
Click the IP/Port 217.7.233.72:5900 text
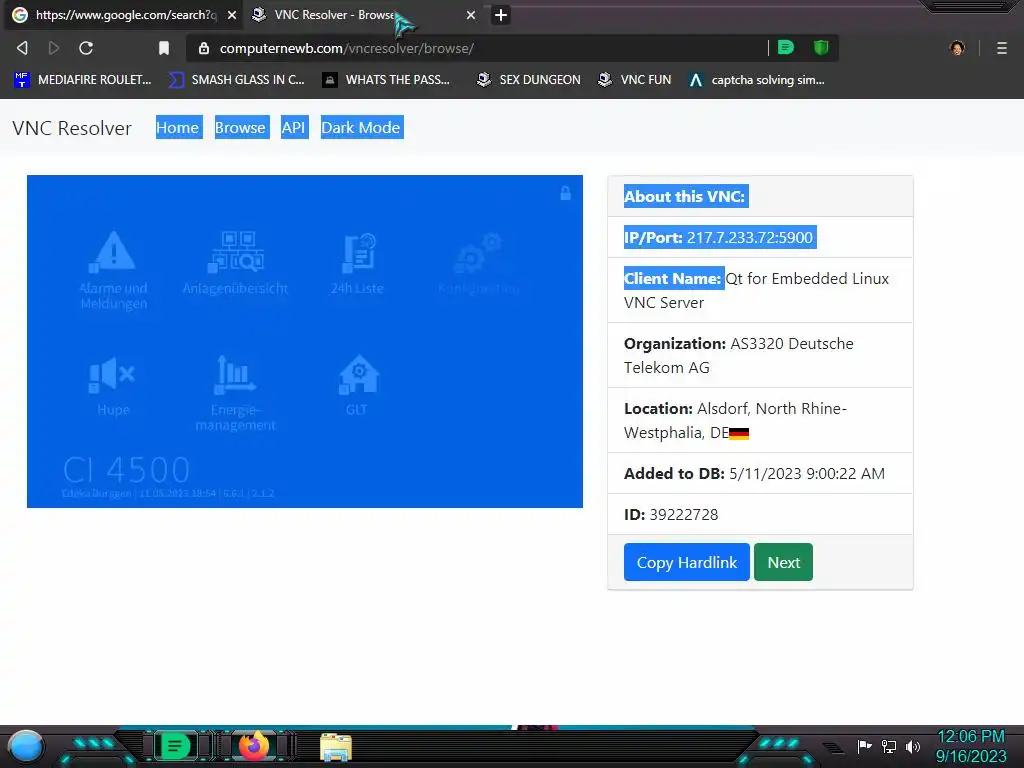tap(718, 237)
